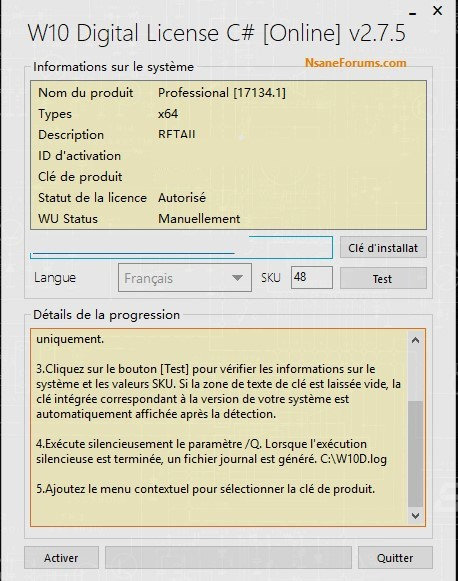
Task: Select the Manuellement WU Status value
Action: (199, 219)
